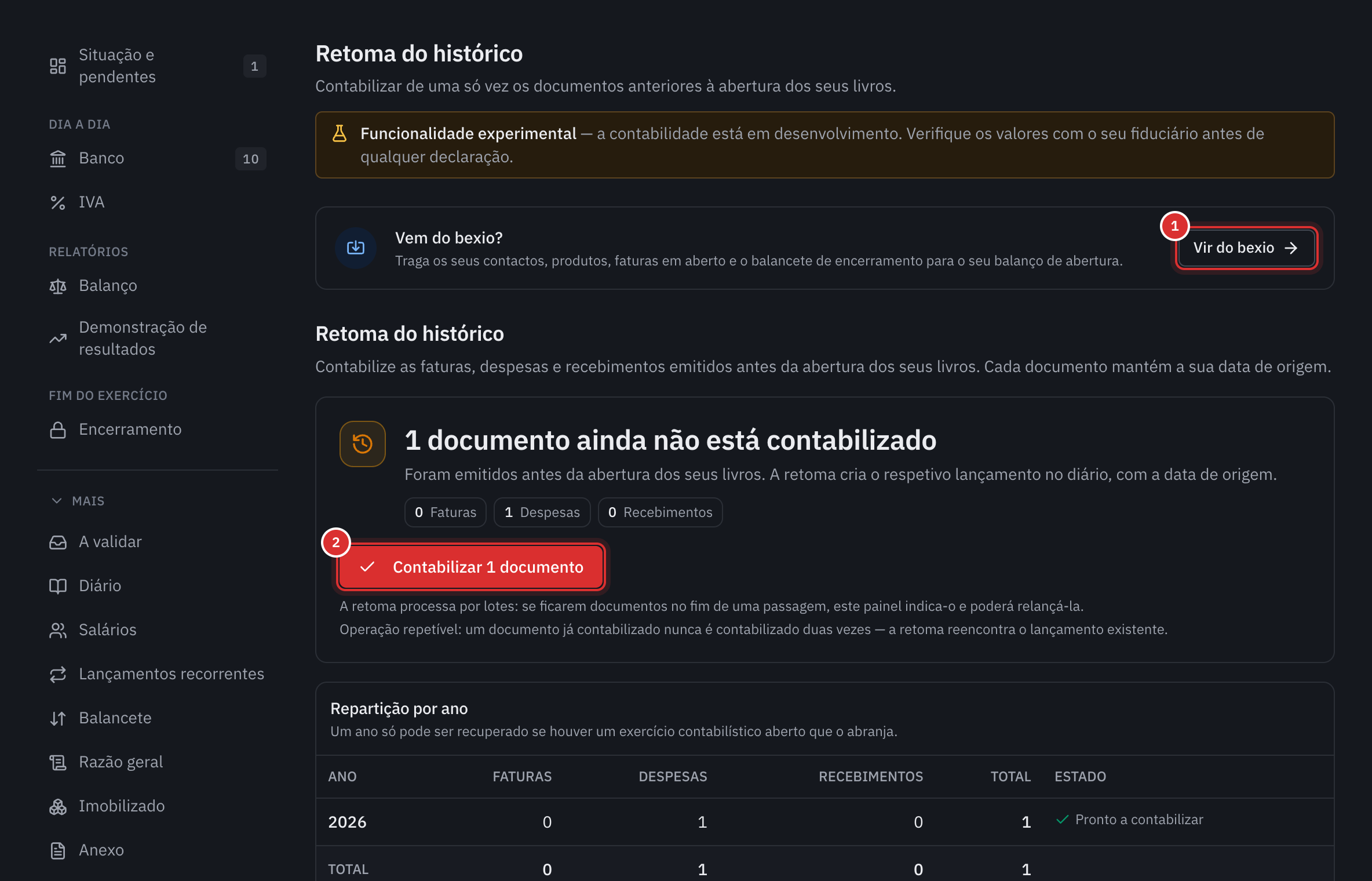This screenshot has height=881, width=1372.
Task: Open the Diário journal
Action: 158,586
